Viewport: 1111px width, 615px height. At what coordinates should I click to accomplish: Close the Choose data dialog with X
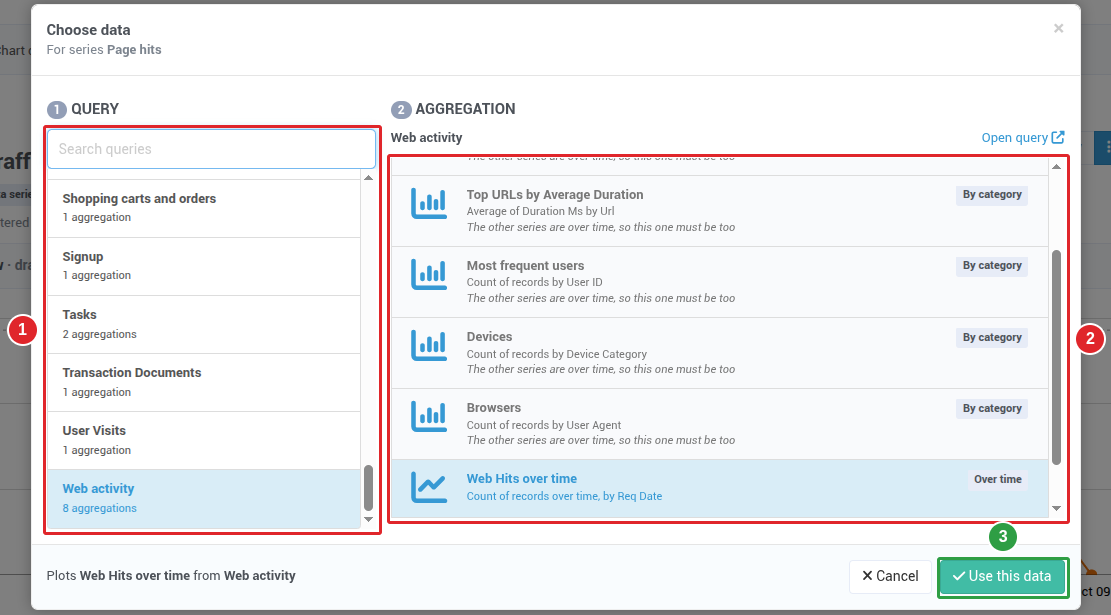coord(1059,28)
